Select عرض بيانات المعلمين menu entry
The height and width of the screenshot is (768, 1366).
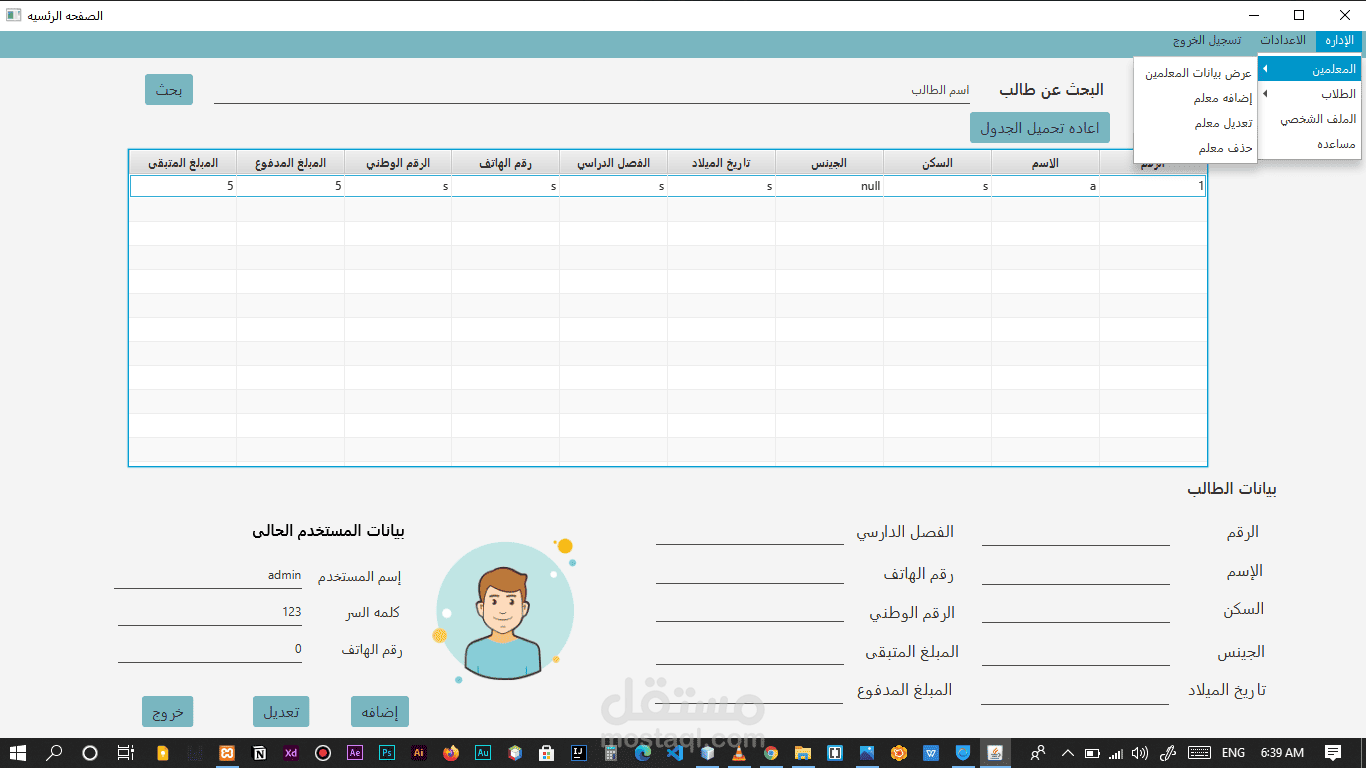click(1196, 73)
